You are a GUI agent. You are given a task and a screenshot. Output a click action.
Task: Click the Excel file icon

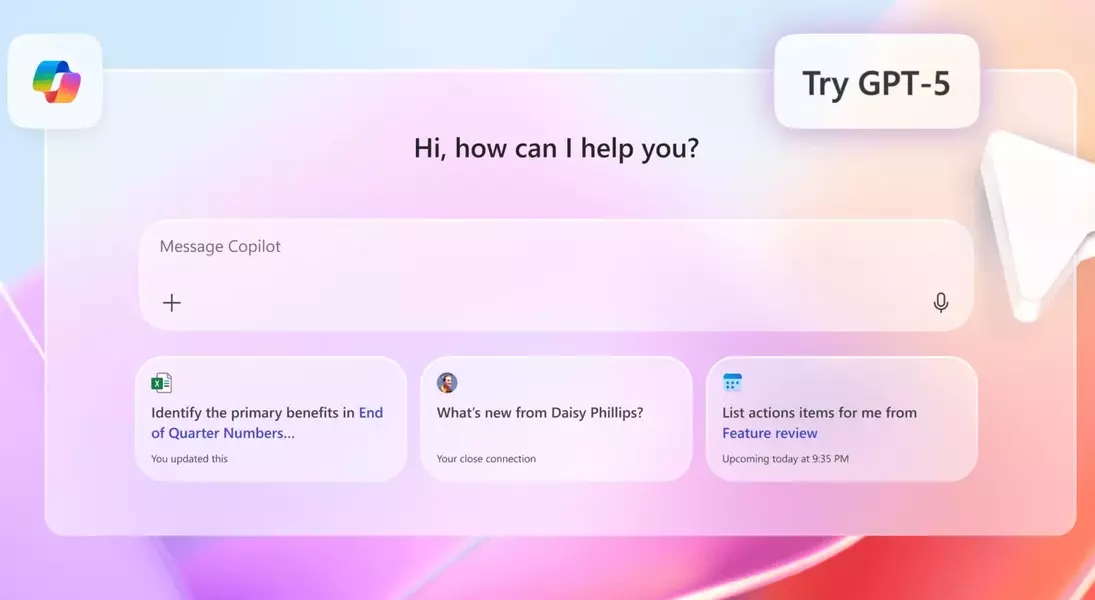[x=161, y=383]
